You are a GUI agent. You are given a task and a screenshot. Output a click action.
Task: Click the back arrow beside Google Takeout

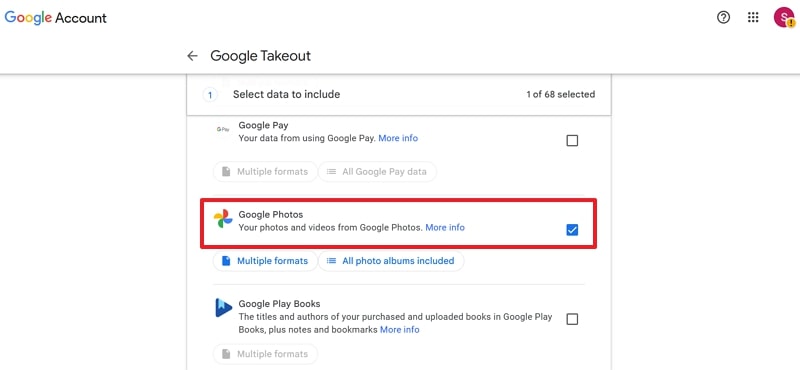tap(192, 56)
